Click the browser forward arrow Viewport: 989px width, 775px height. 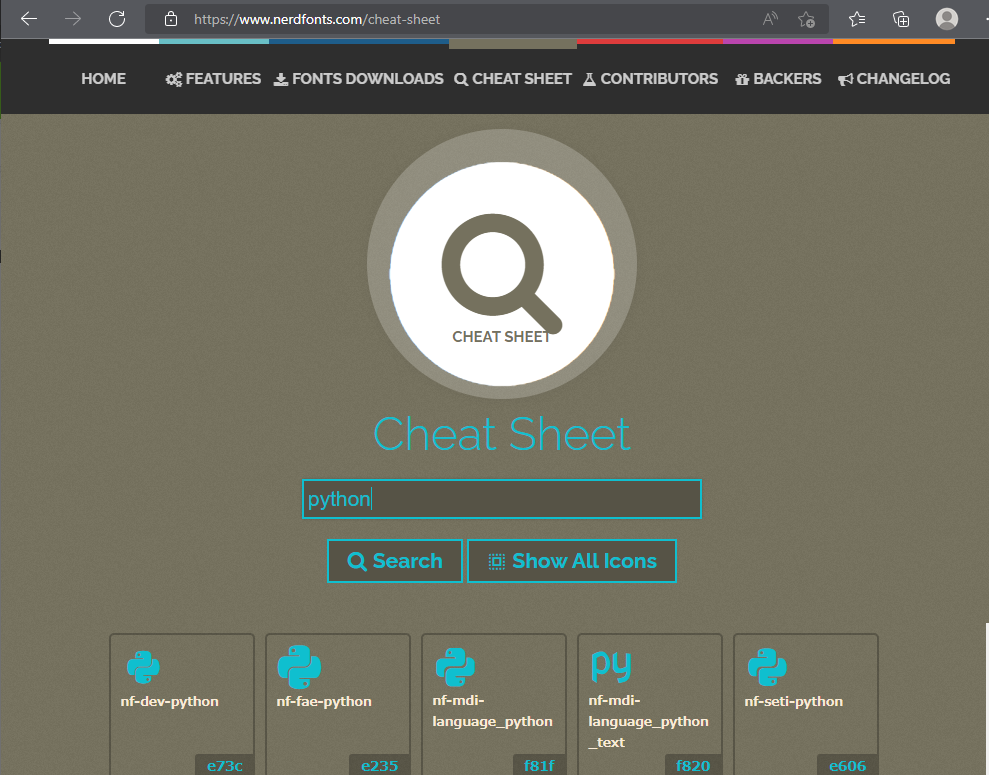73,19
